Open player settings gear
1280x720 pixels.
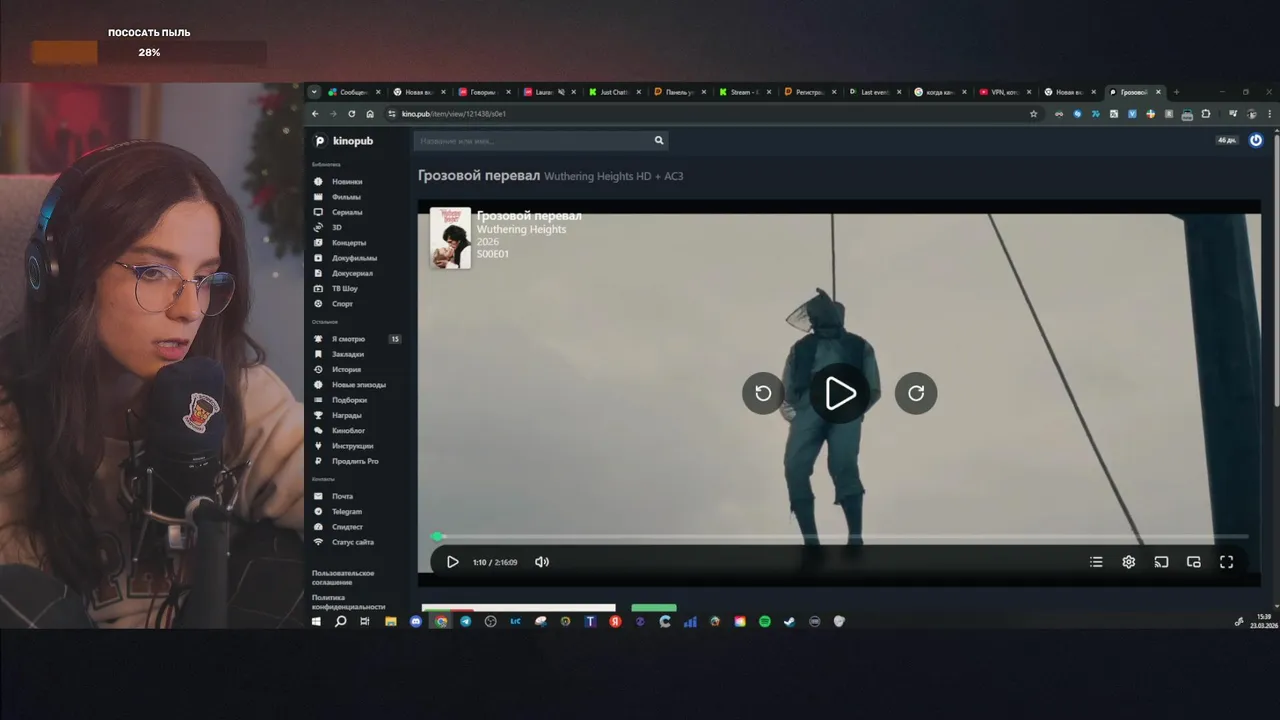pos(1129,562)
